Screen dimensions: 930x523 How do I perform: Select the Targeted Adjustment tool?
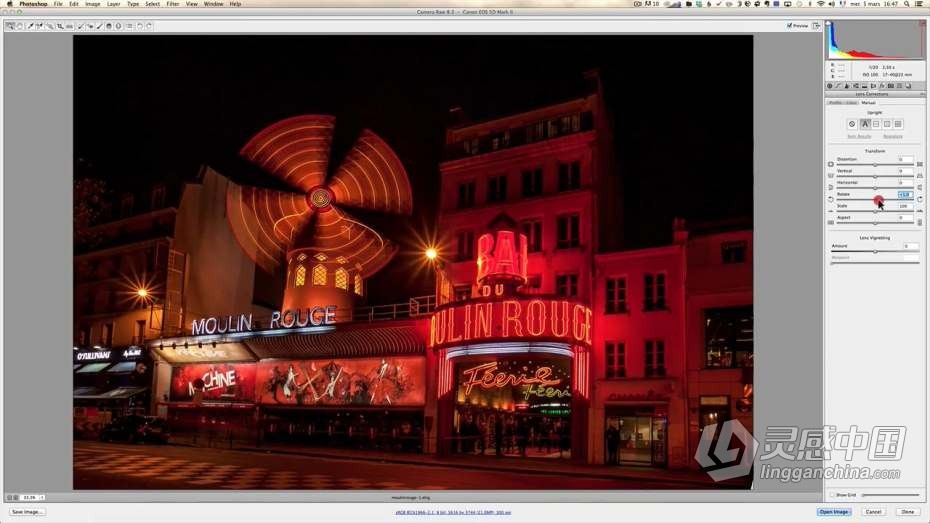click(x=50, y=26)
